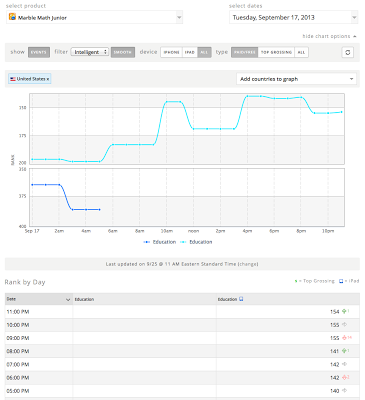Sort table by Date column arrow
This screenshot has height=400, width=365.
click(68, 300)
